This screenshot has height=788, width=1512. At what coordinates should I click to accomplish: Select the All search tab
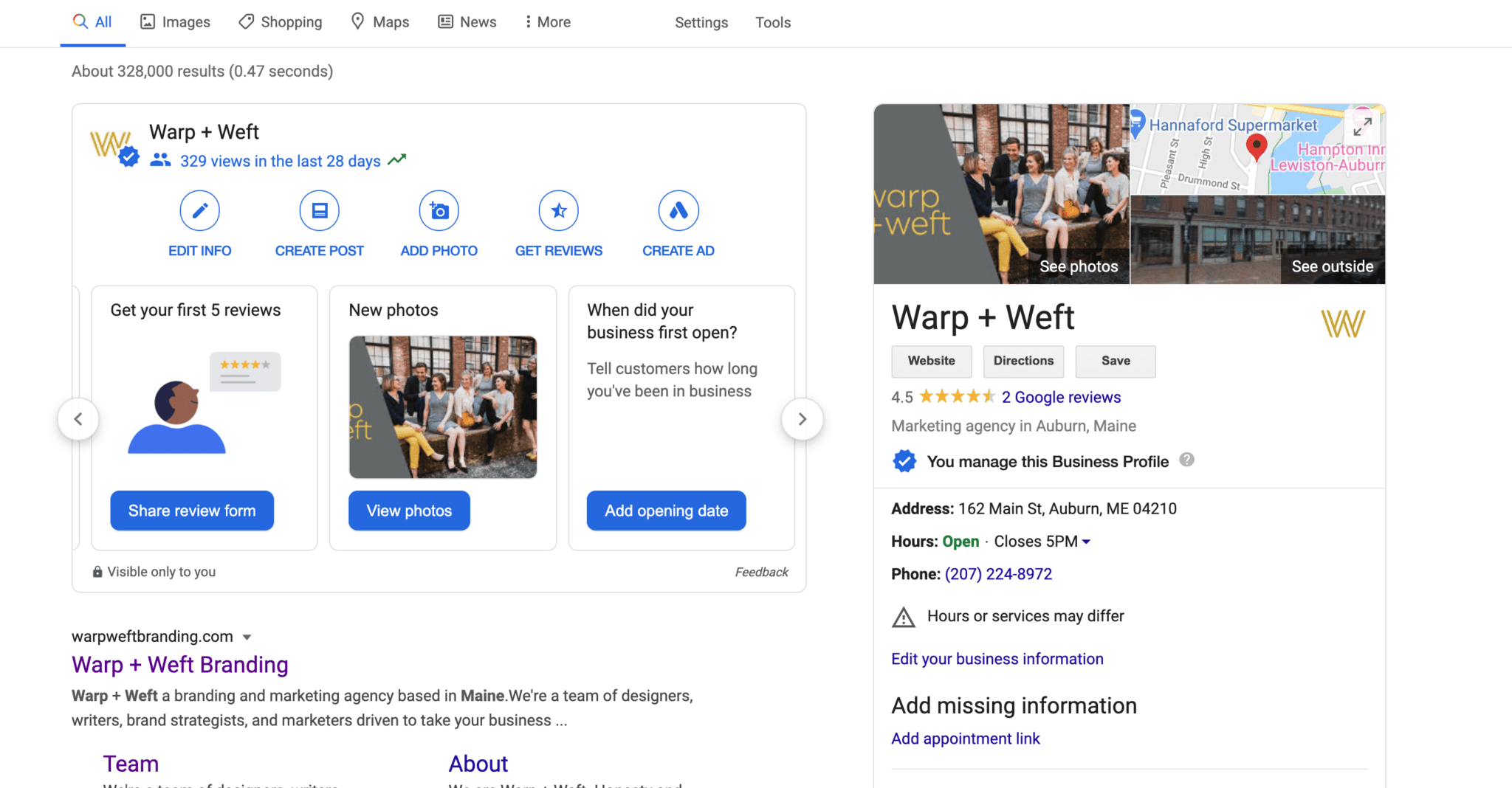tap(92, 22)
